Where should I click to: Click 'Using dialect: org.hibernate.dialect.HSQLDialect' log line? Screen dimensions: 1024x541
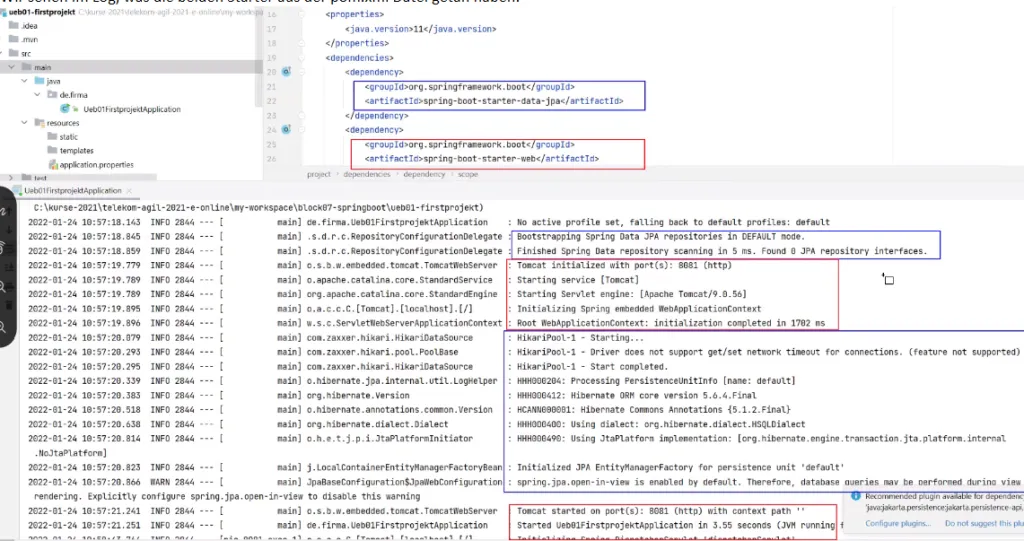click(x=661, y=424)
